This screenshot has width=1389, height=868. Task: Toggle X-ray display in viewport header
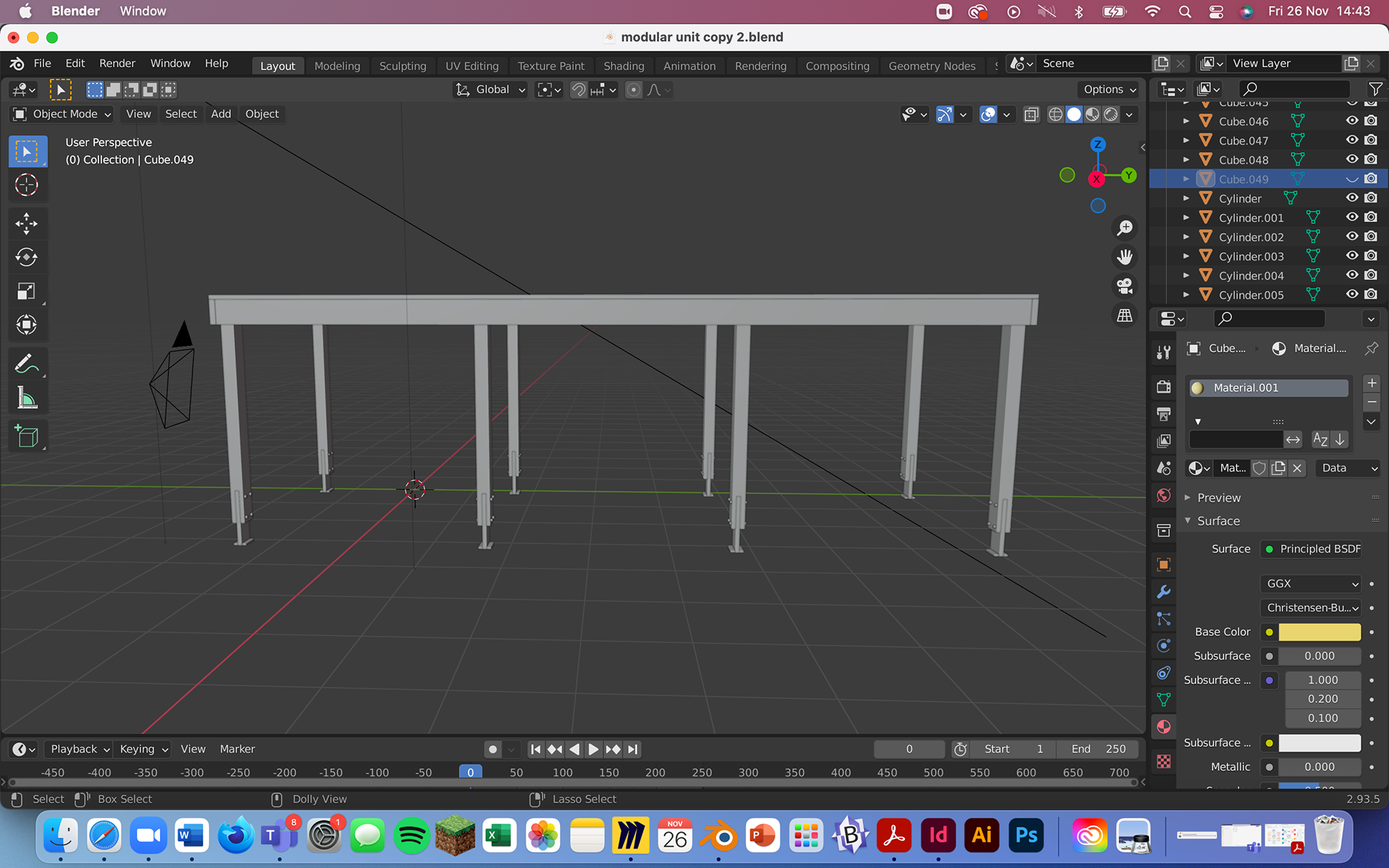(1032, 114)
